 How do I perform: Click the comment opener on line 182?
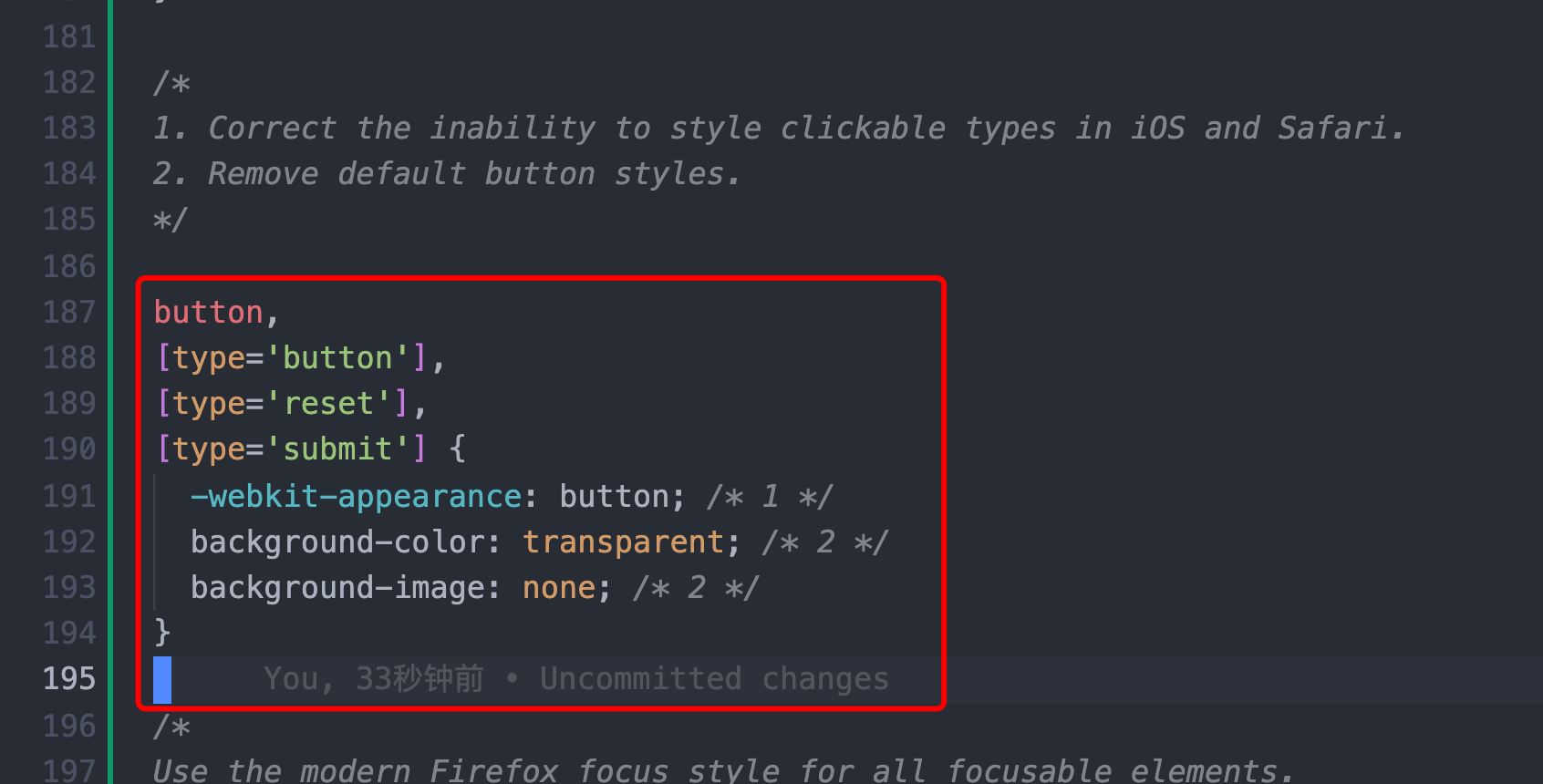171,84
